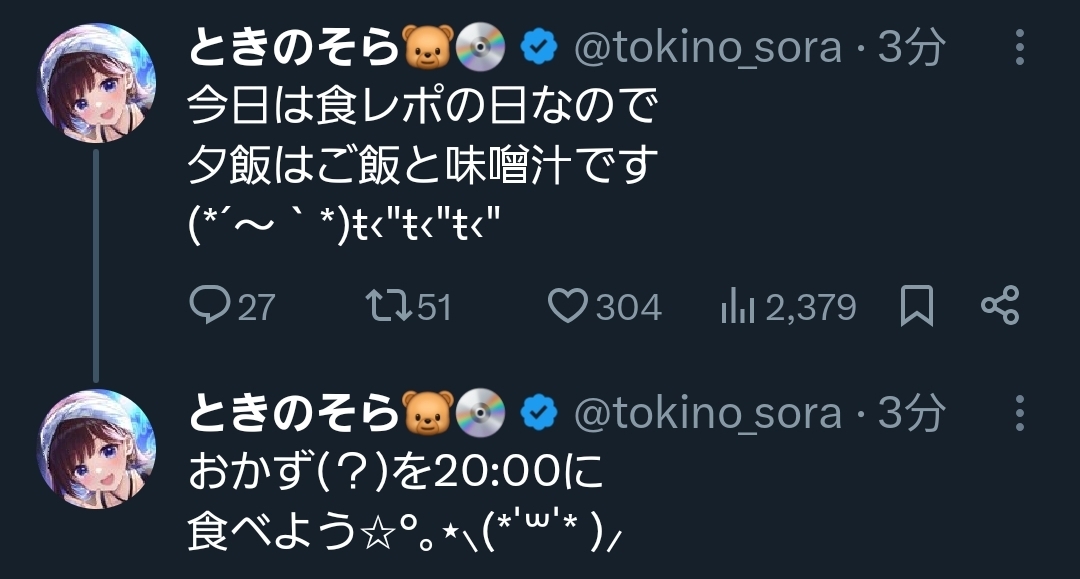Open the first tweet's profile avatar
Screen dimensions: 1080x579
[96, 83]
